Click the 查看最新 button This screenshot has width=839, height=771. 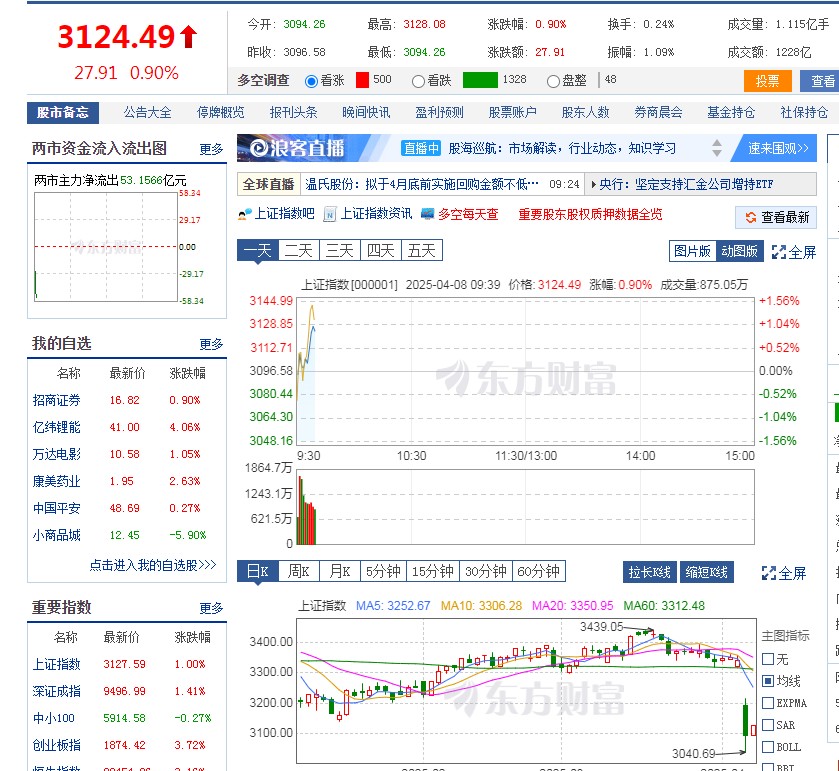(776, 217)
